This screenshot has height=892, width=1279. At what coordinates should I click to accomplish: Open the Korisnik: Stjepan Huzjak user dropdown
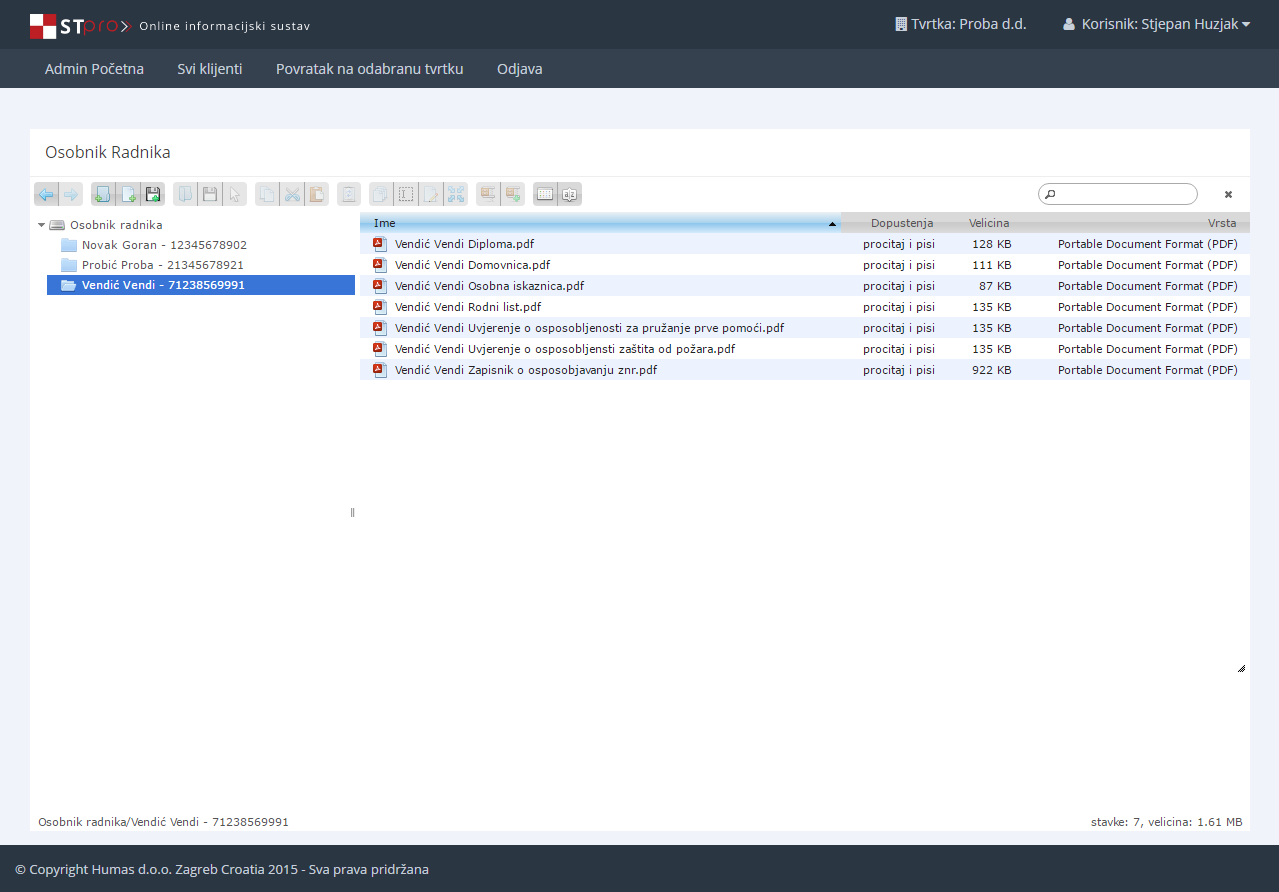(1157, 24)
